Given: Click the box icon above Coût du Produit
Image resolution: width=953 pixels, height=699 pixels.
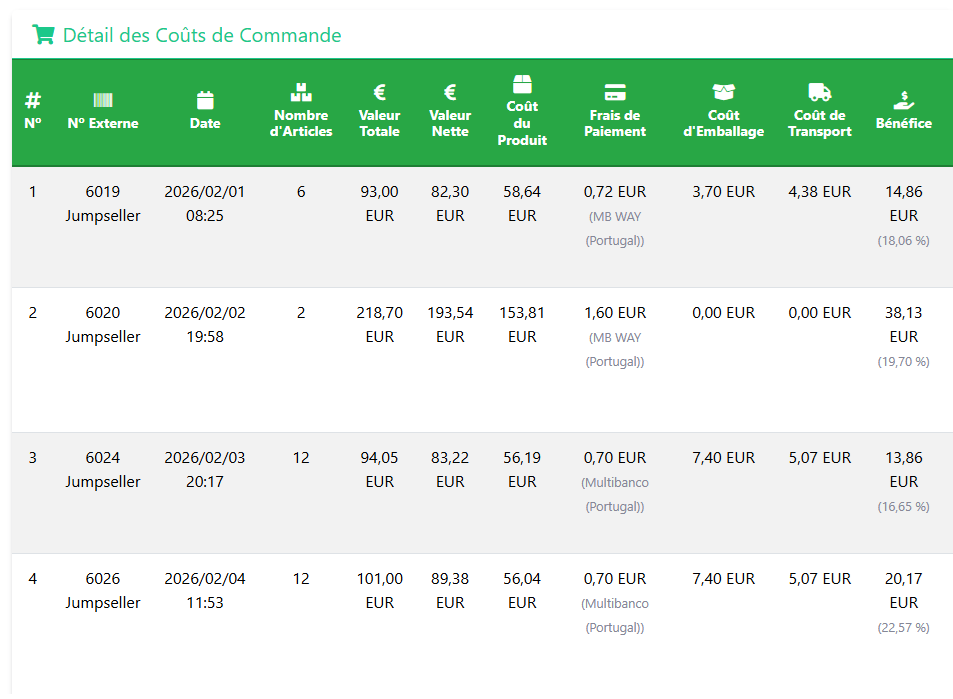Looking at the screenshot, I should click(x=522, y=83).
